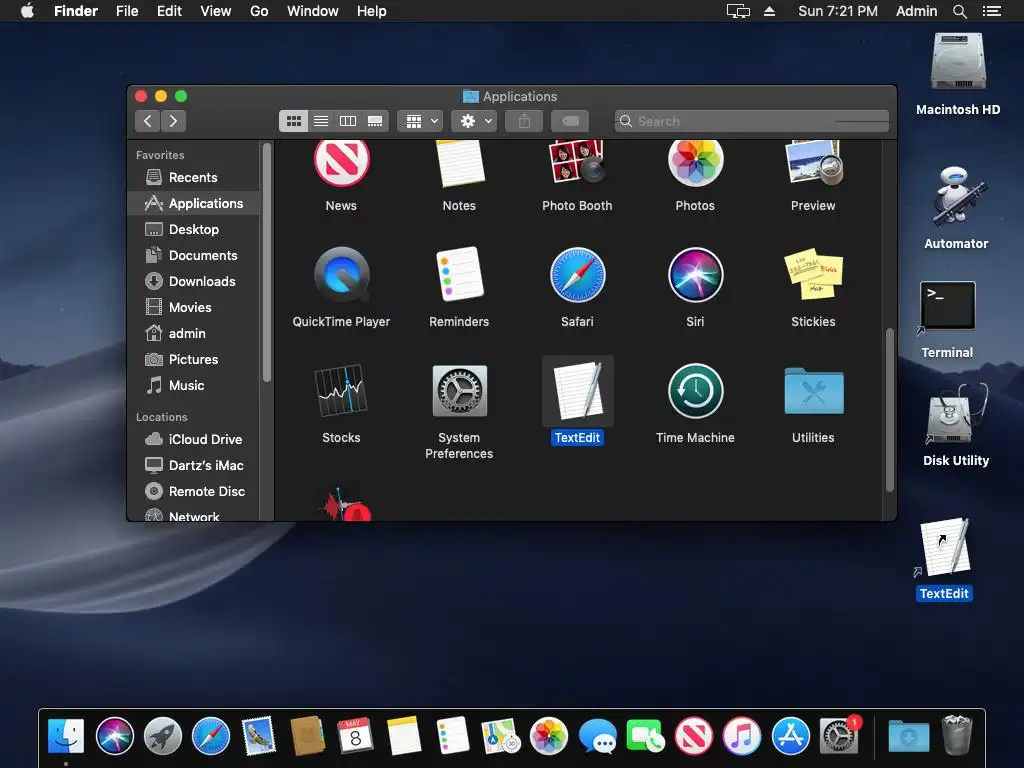The image size is (1024, 768).
Task: Open the Action gear dropdown menu
Action: (475, 121)
